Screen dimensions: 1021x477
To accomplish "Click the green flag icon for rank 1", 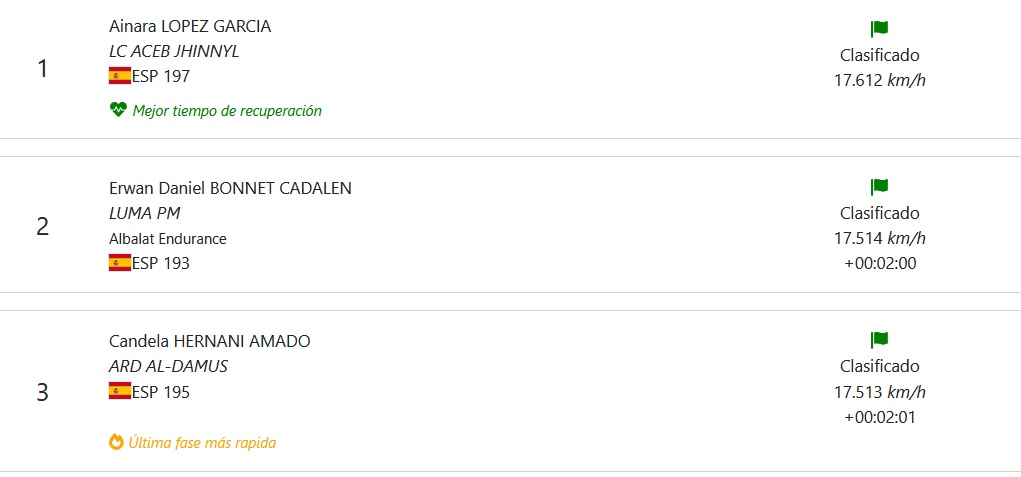I will tap(879, 29).
